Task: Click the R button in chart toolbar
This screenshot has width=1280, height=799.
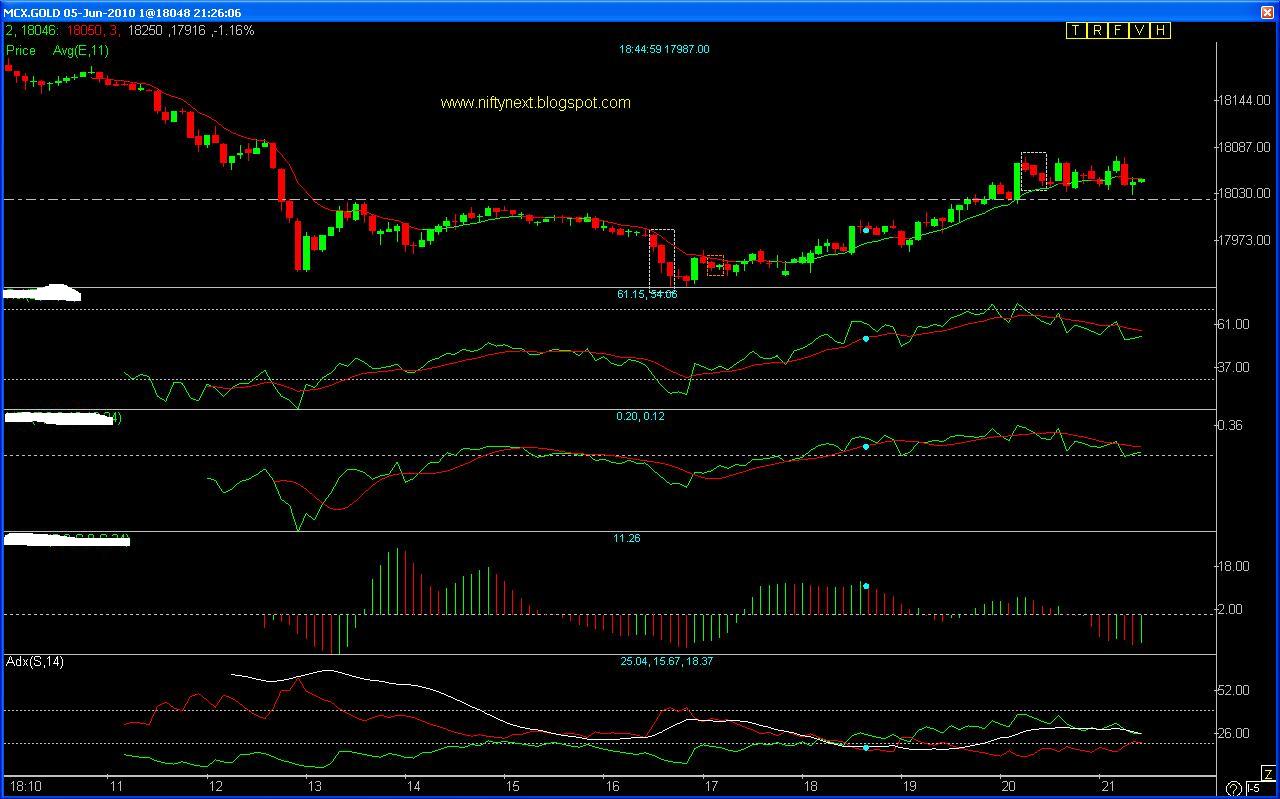Action: click(1097, 31)
